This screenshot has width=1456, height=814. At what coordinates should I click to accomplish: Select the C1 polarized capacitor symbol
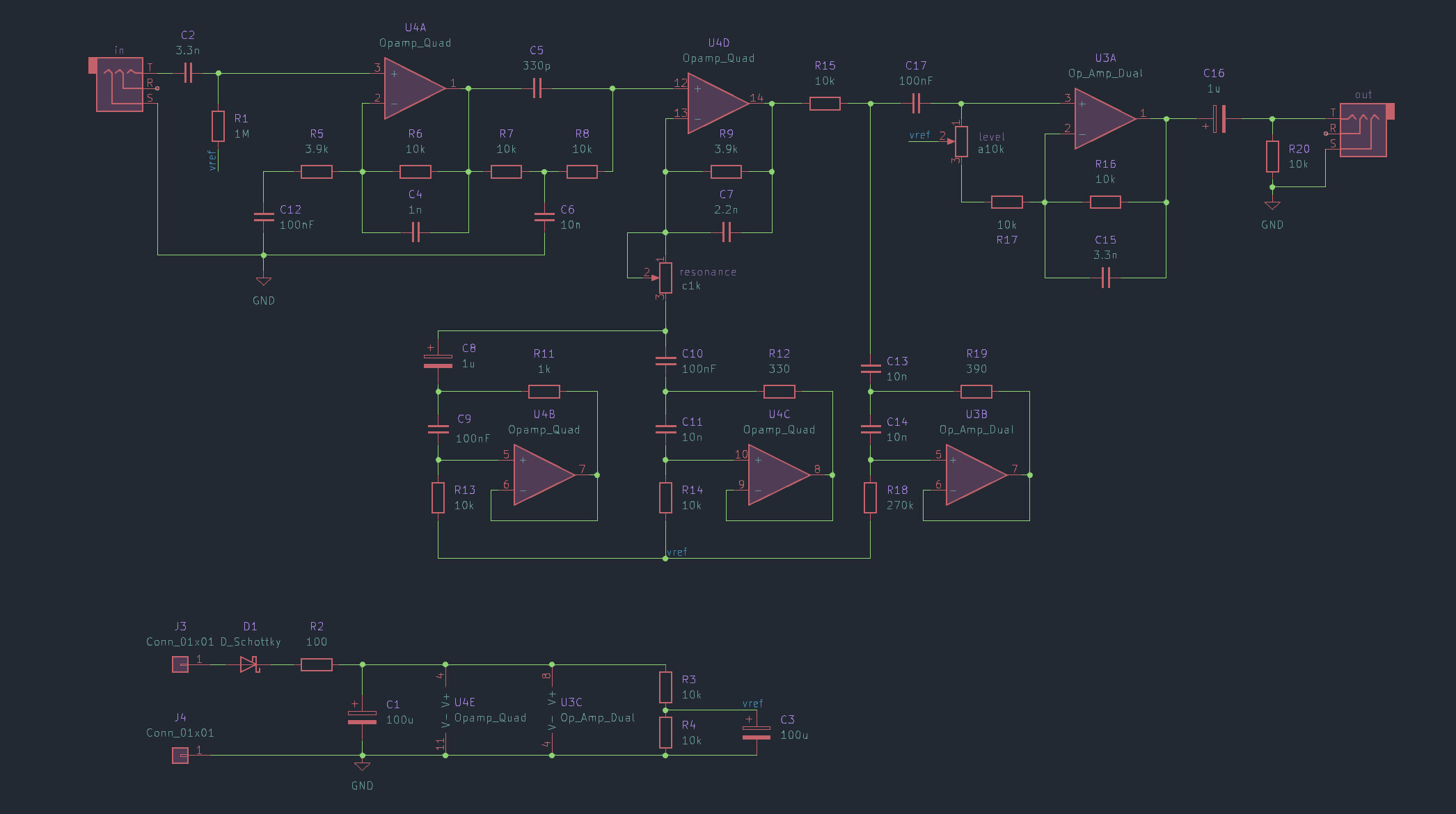click(362, 717)
